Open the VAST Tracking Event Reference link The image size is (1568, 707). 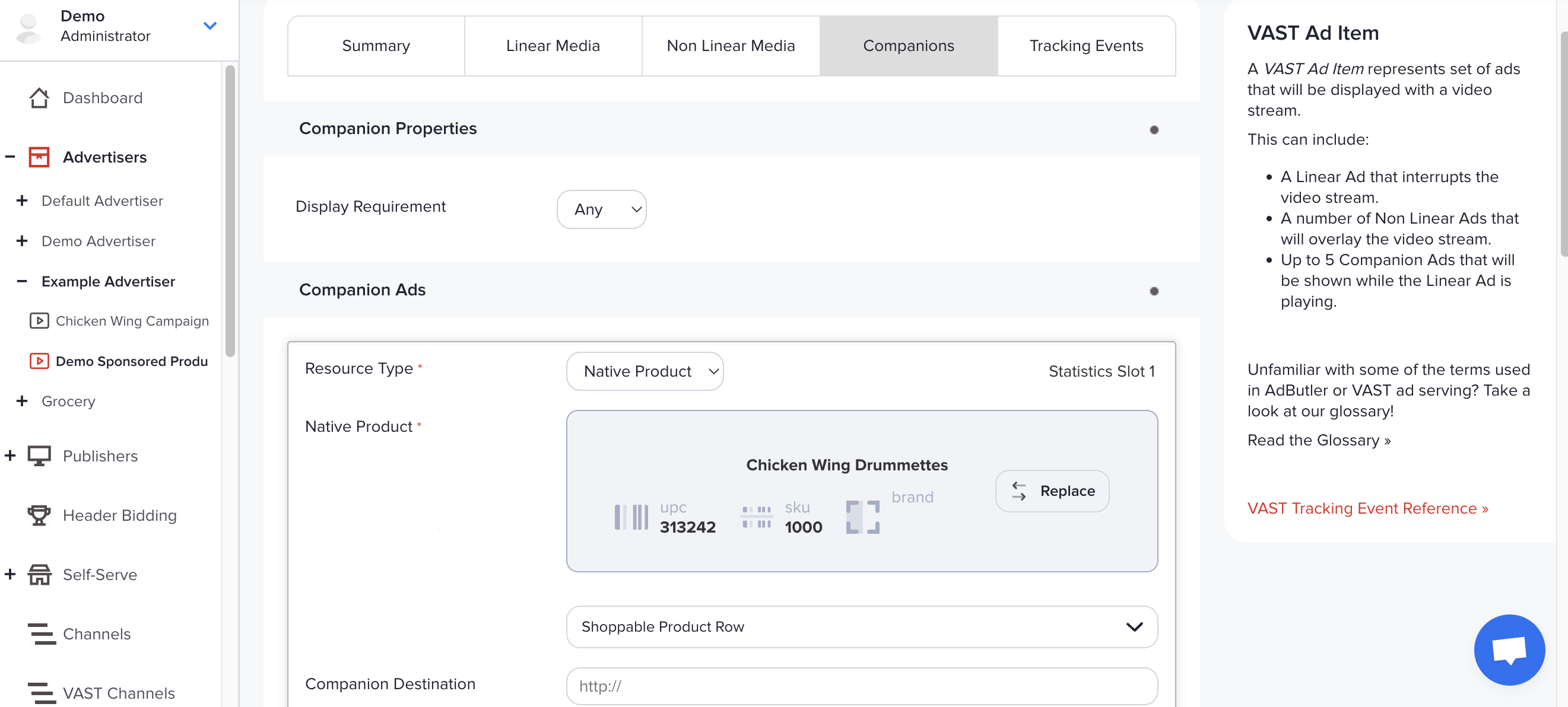[1367, 508]
